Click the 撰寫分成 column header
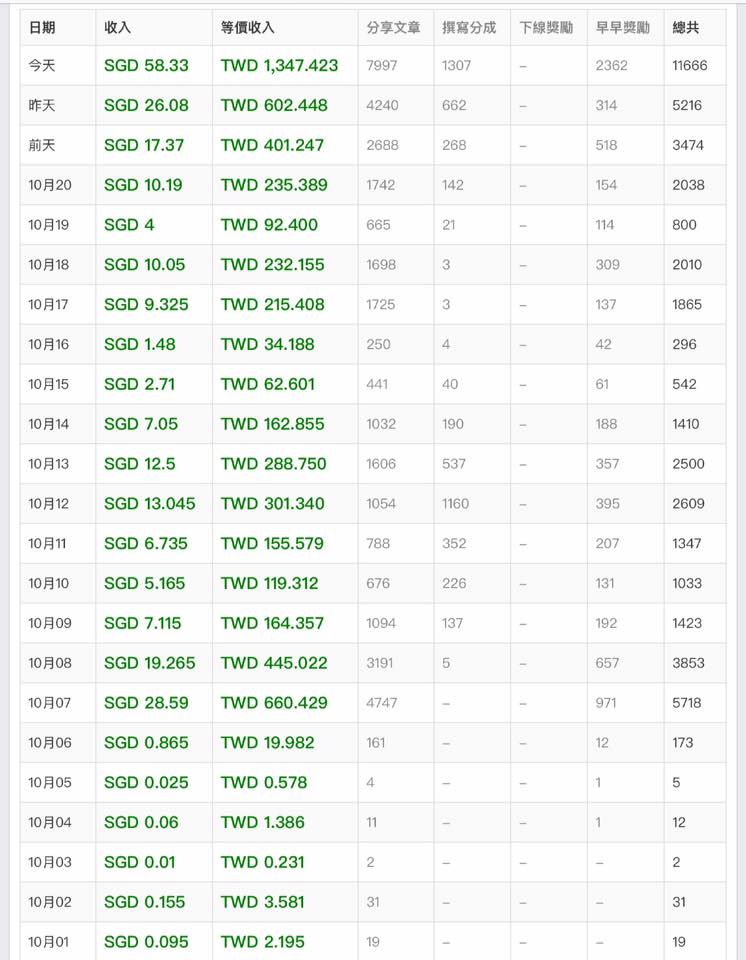746x960 pixels. tap(469, 27)
